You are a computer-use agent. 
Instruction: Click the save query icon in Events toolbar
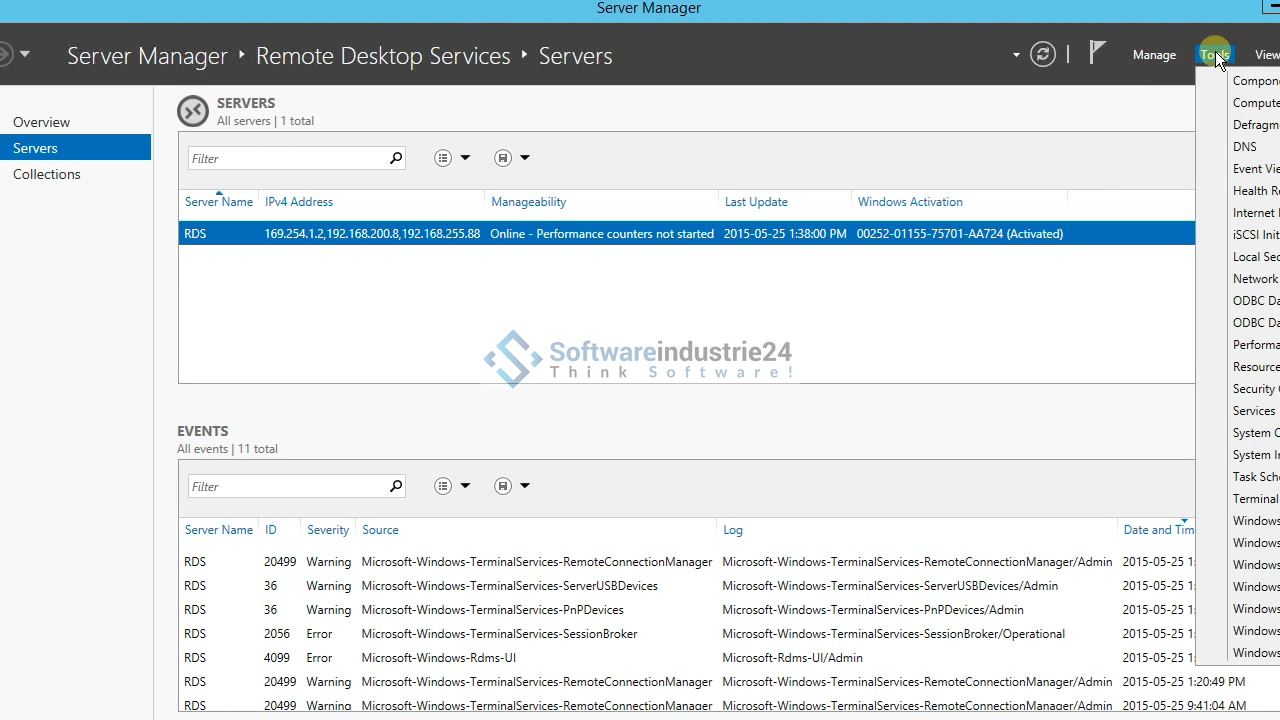[503, 486]
